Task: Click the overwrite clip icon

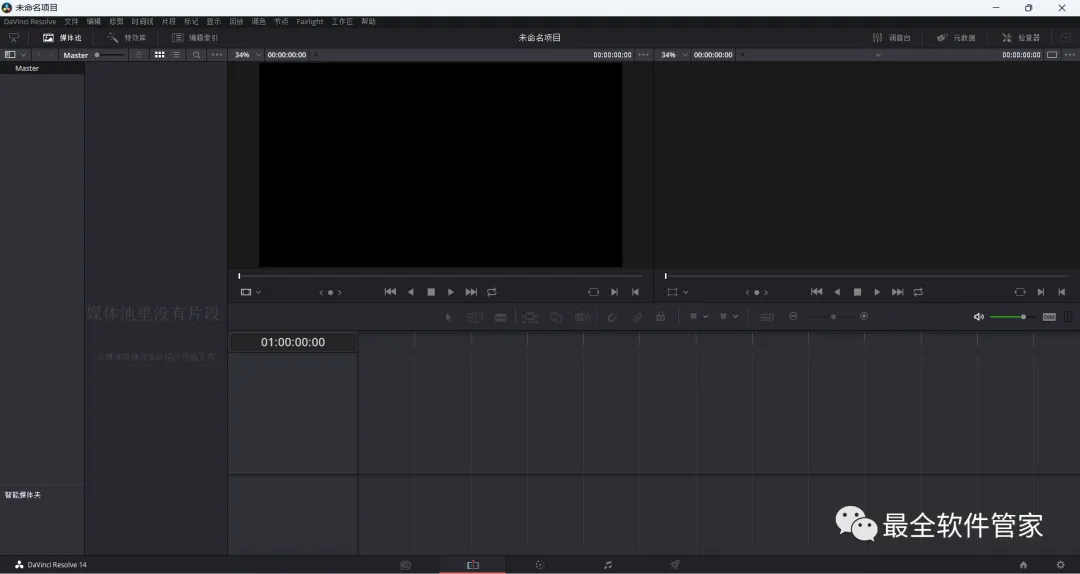Action: (x=556, y=317)
